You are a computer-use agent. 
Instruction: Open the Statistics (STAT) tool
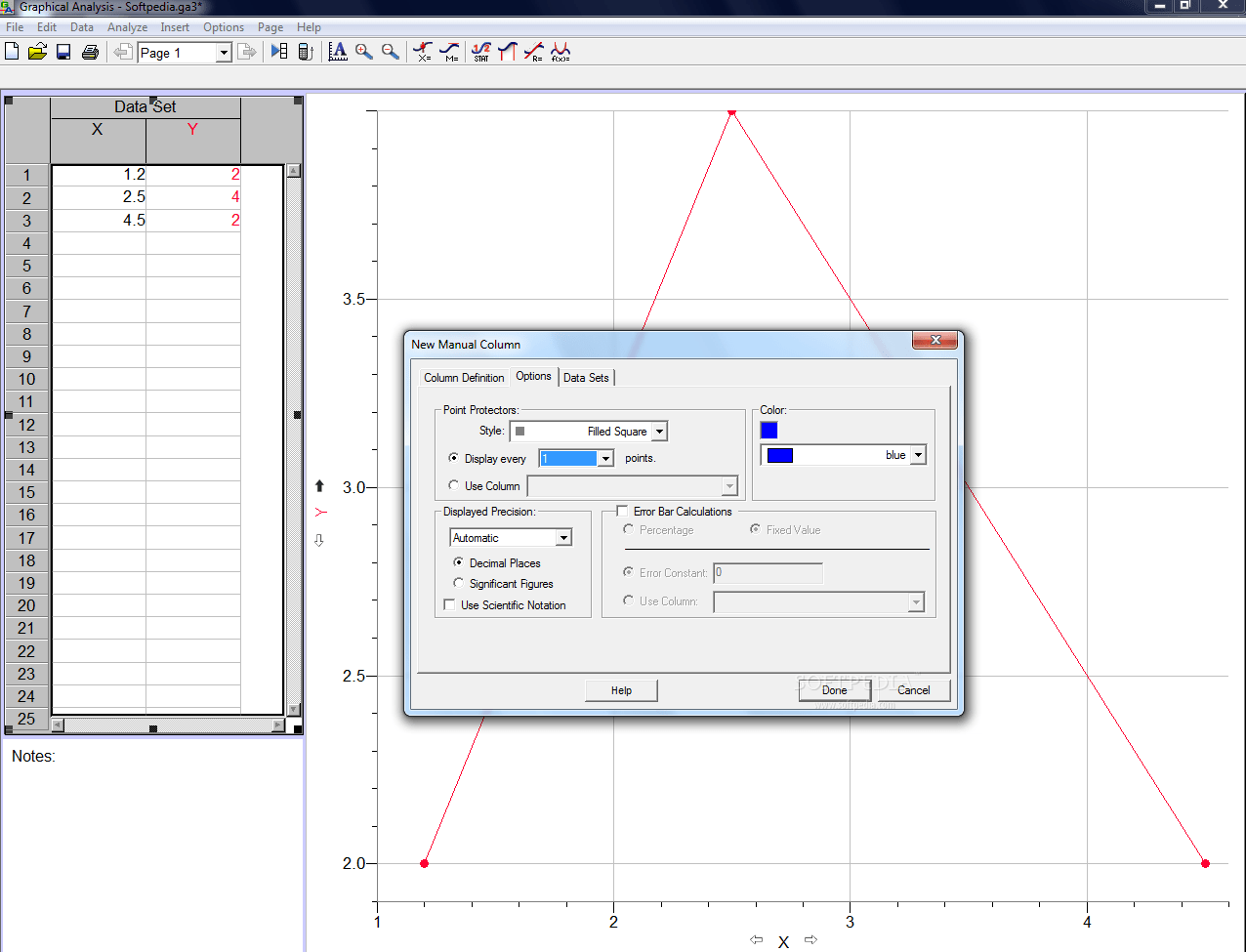480,51
